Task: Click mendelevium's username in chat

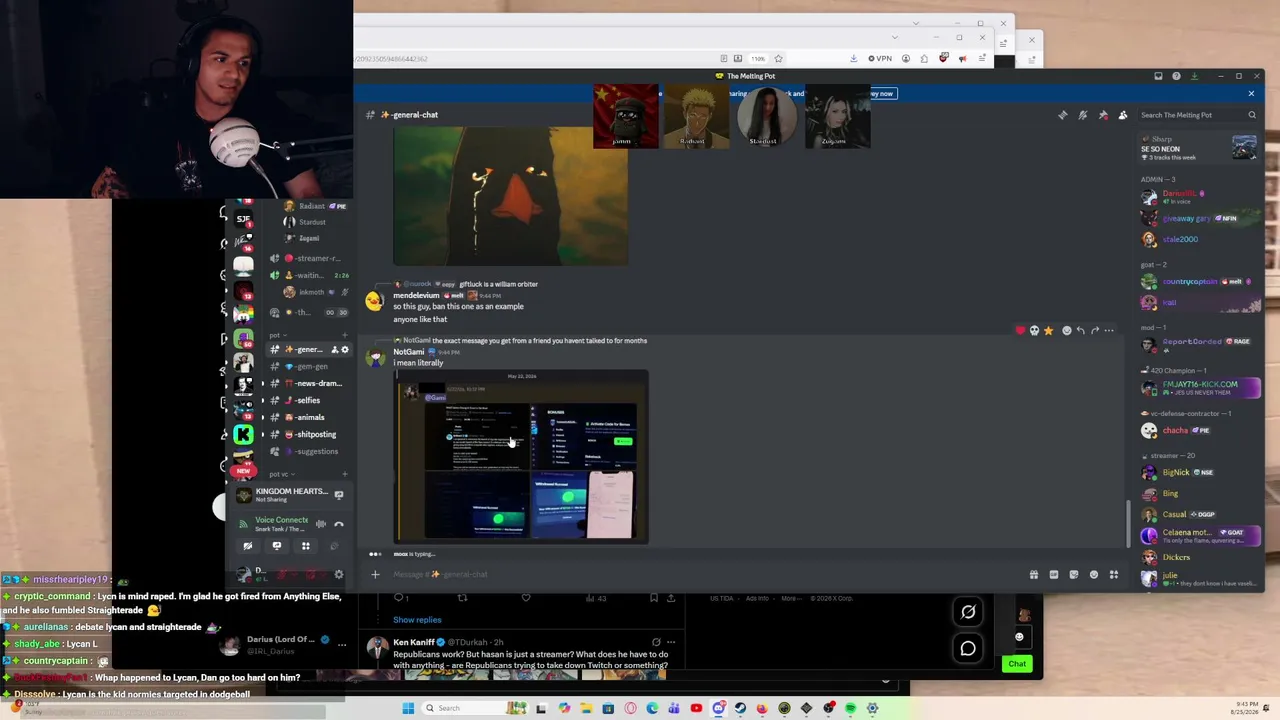Action: (x=416, y=296)
